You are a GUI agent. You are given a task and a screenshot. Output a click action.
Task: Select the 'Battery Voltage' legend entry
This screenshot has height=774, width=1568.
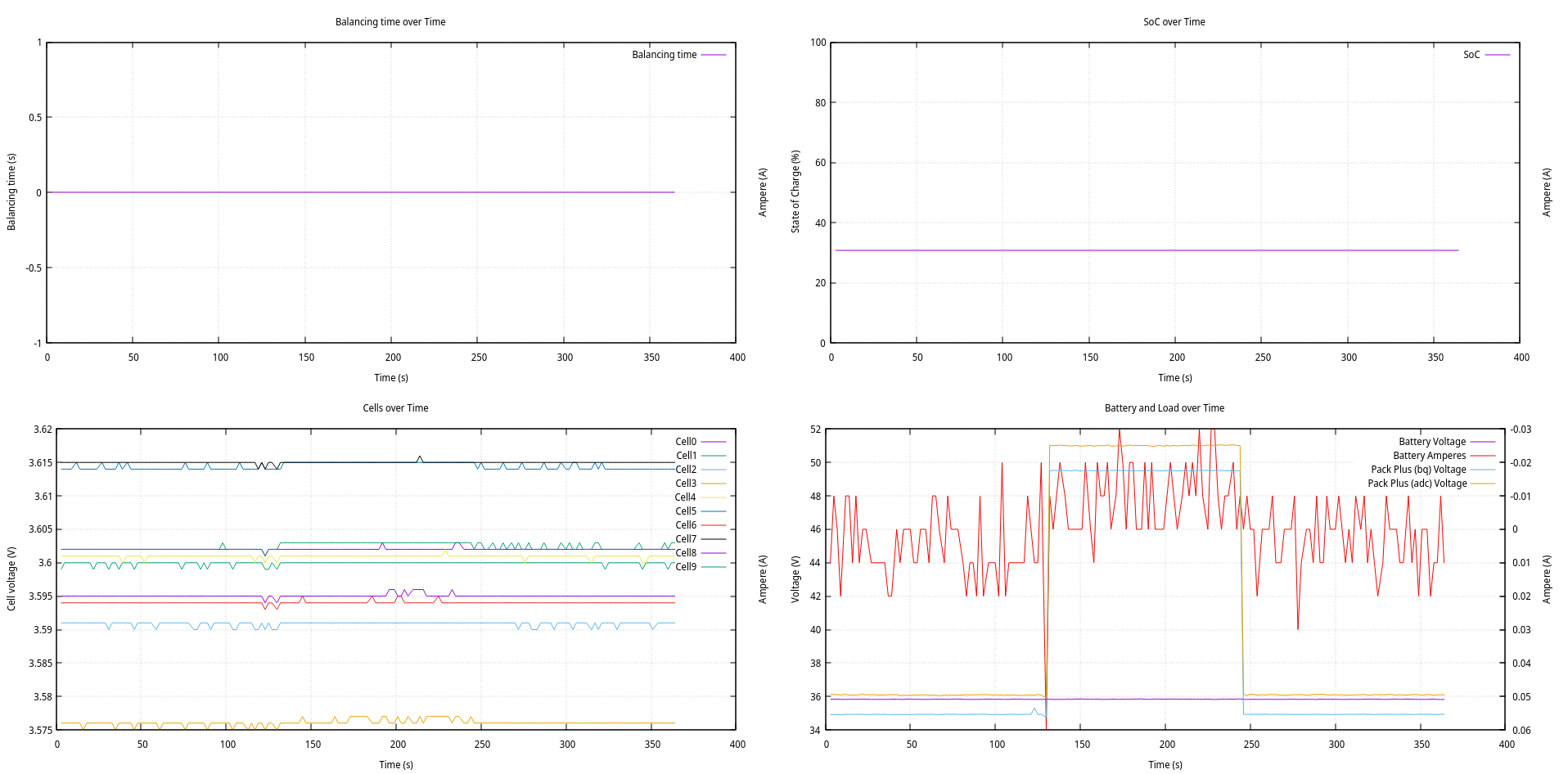click(1446, 442)
